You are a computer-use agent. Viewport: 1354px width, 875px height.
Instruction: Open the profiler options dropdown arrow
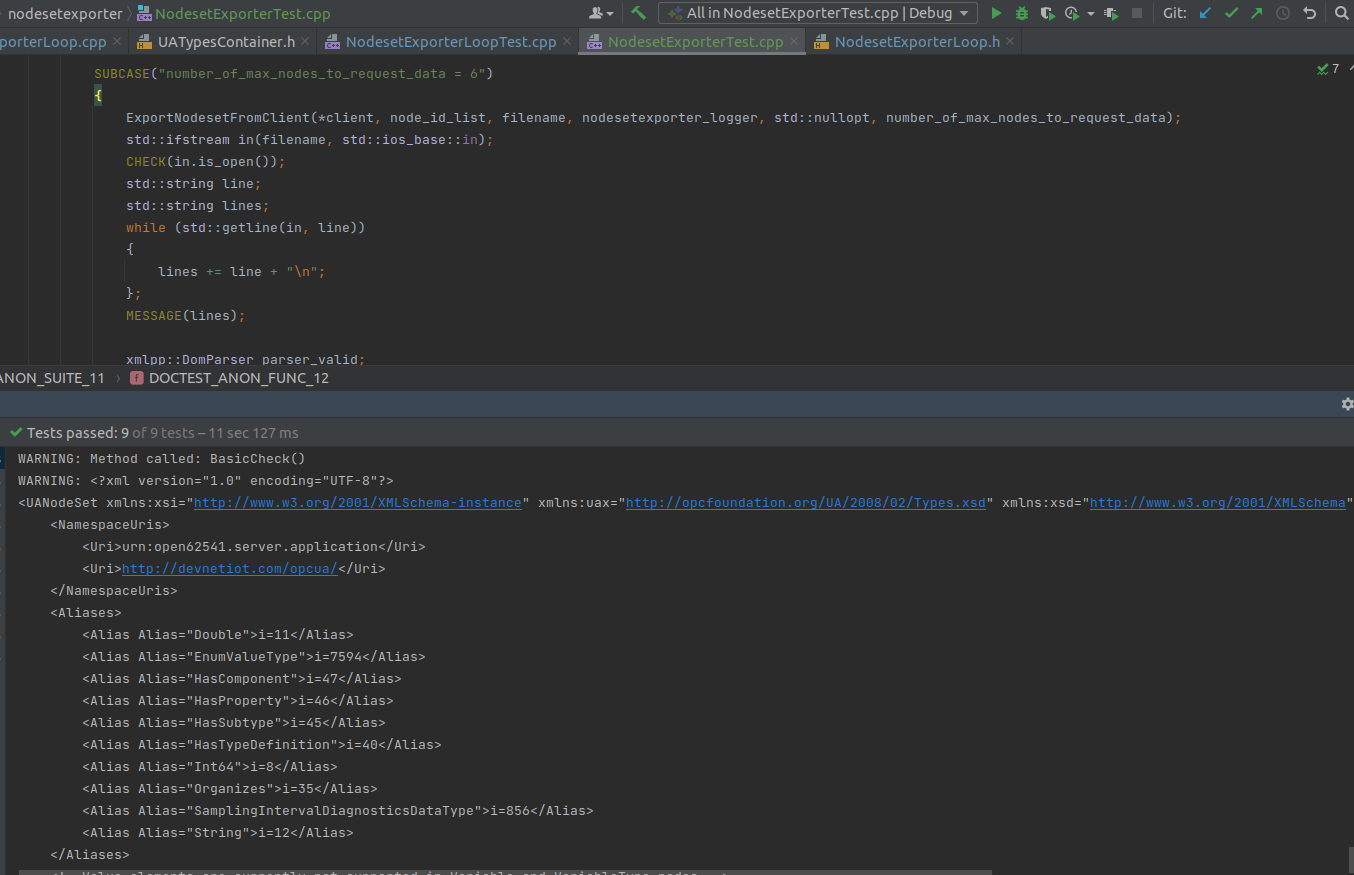click(x=1090, y=13)
